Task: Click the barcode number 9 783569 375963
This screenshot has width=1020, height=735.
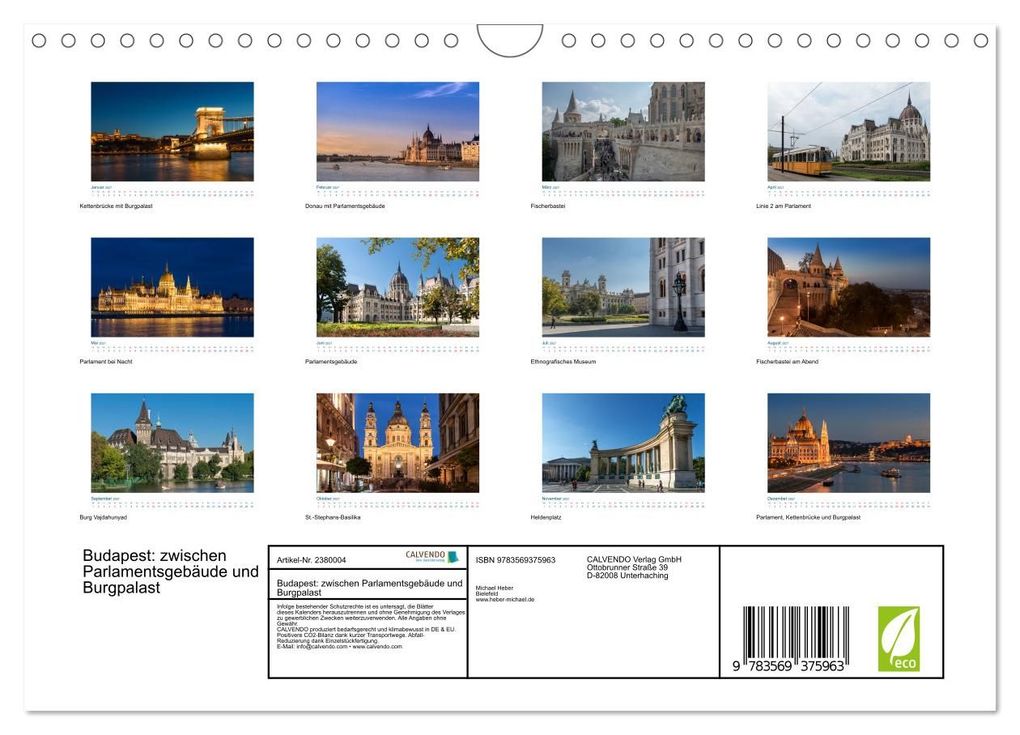Action: click(788, 666)
